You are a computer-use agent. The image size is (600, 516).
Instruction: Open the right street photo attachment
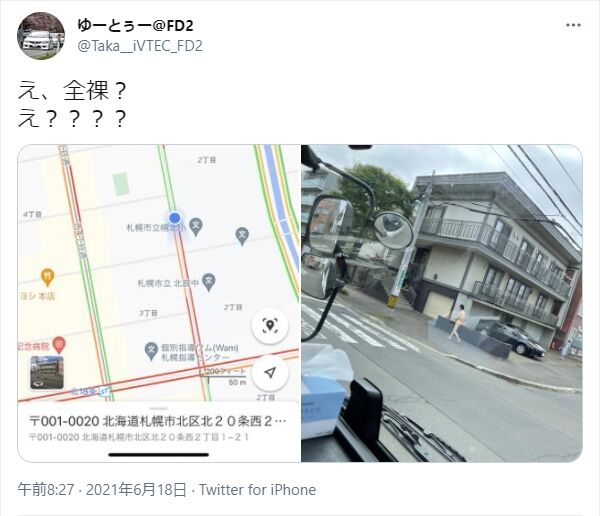442,303
